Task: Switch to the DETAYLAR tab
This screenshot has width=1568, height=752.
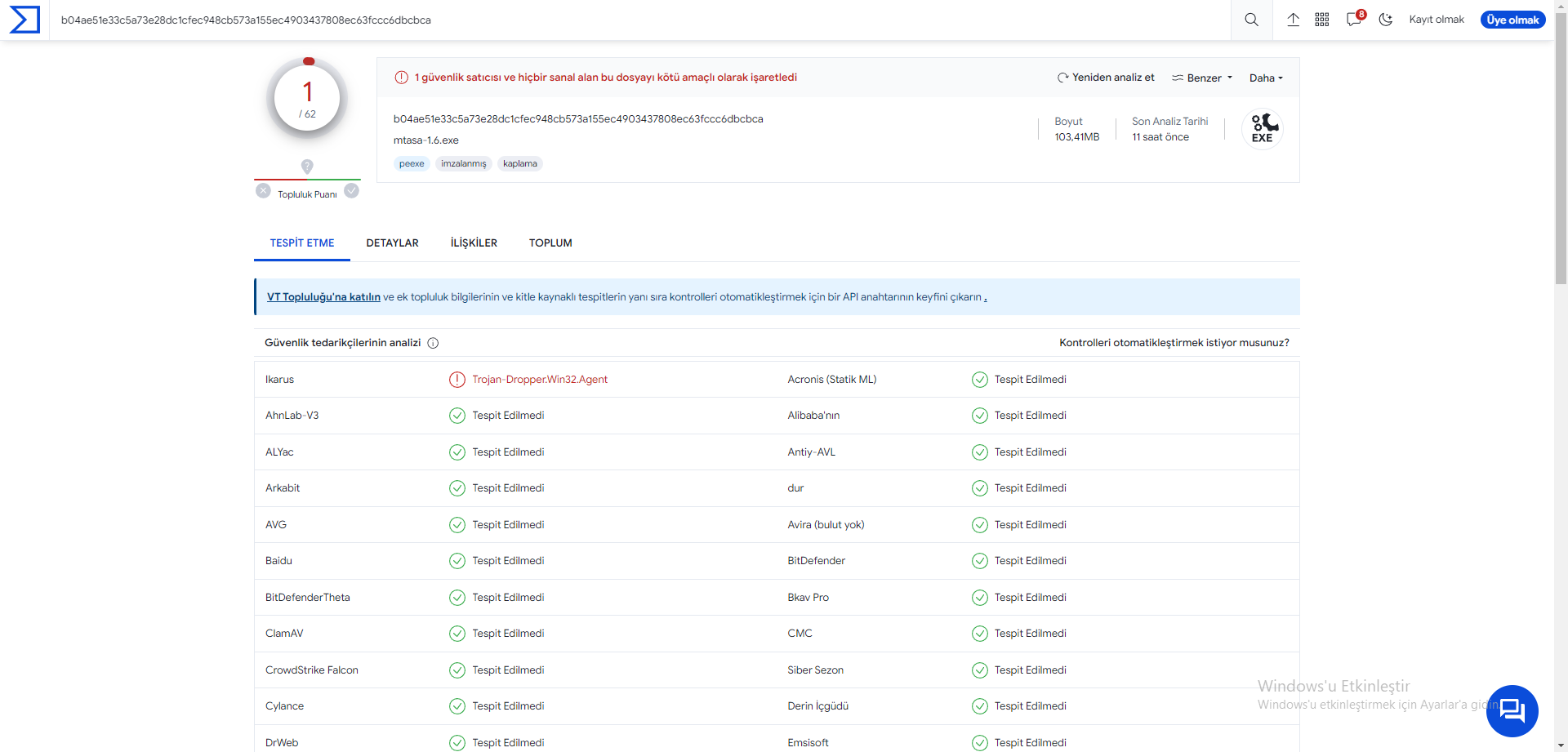Action: 392,243
